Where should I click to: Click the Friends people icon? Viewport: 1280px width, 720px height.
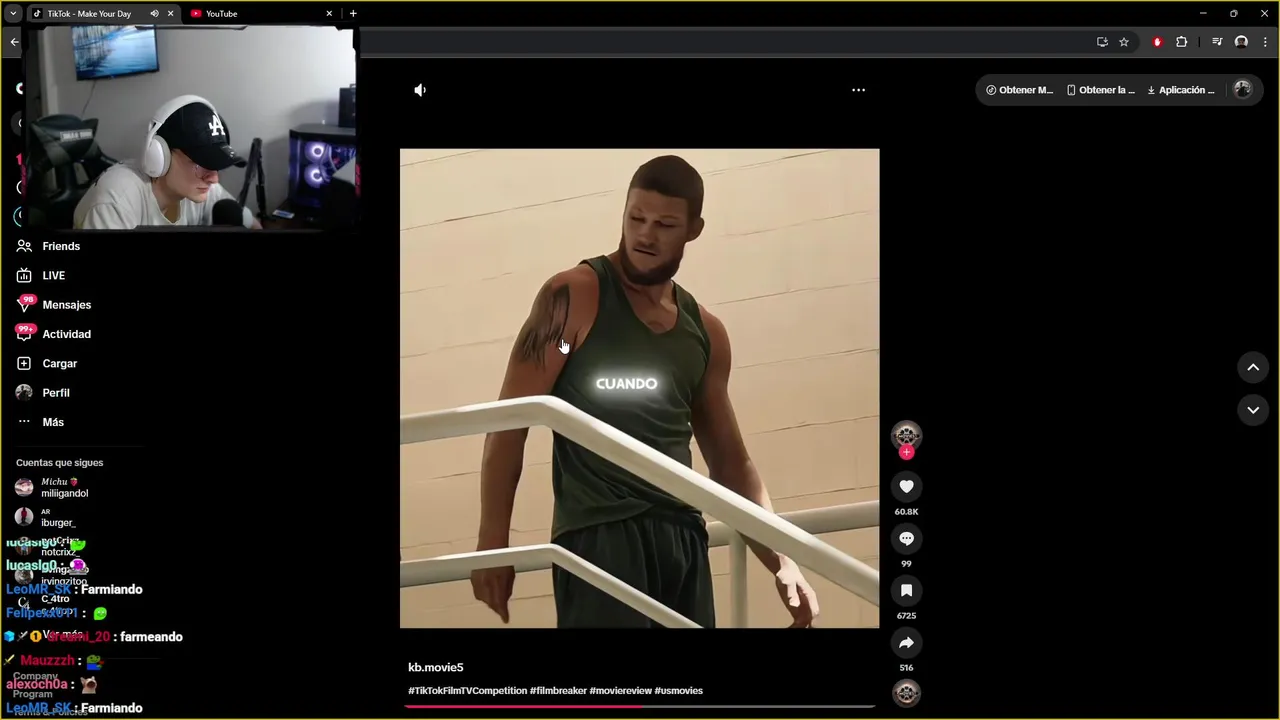pos(24,246)
